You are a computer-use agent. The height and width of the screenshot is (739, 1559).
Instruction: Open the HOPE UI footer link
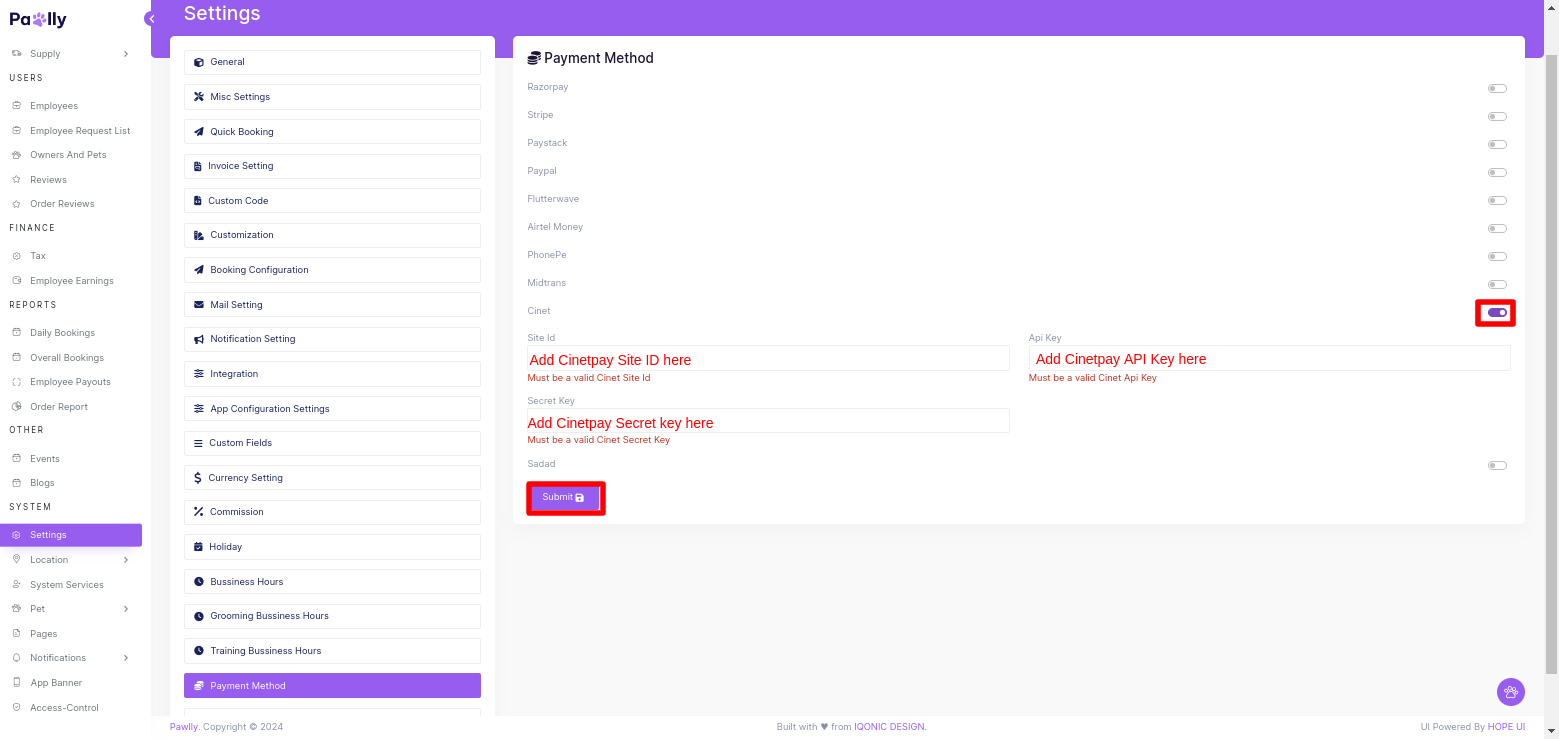1506,727
